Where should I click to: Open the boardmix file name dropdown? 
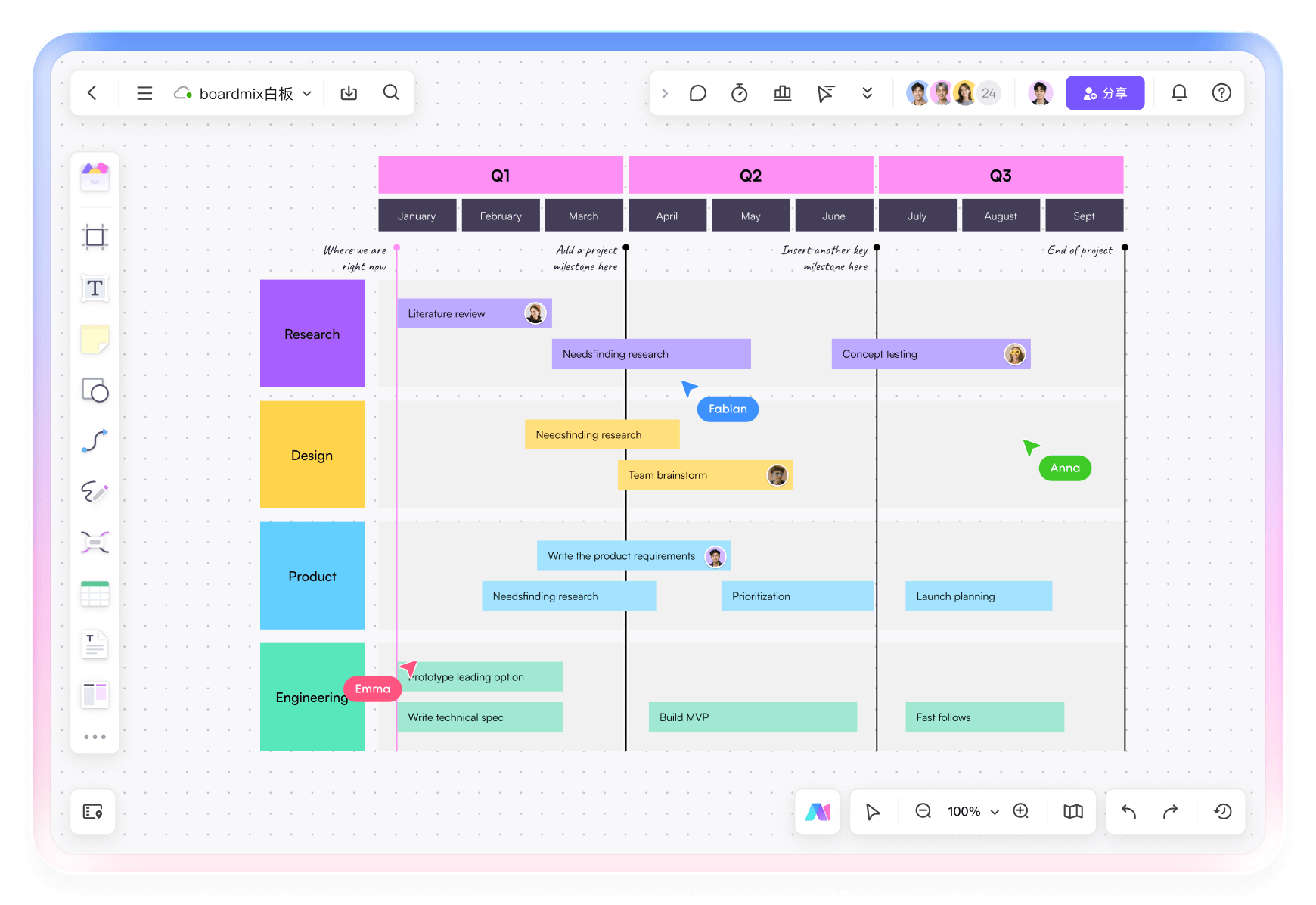tap(307, 94)
